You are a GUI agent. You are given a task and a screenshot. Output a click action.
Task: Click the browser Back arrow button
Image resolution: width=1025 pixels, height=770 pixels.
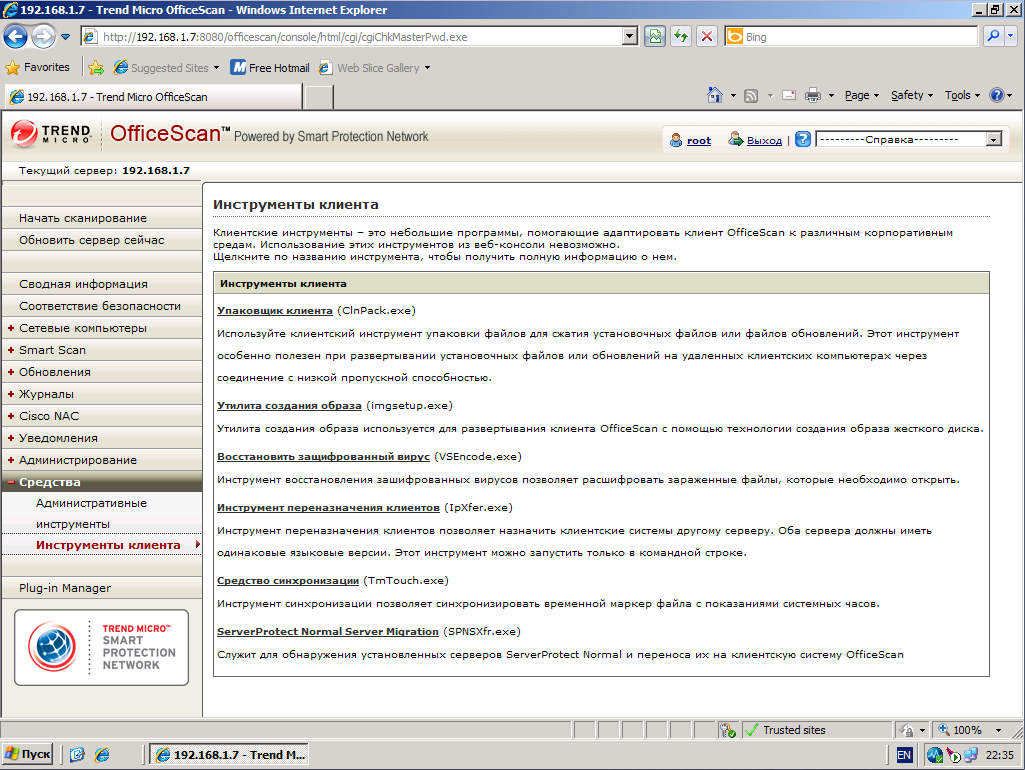(x=16, y=37)
